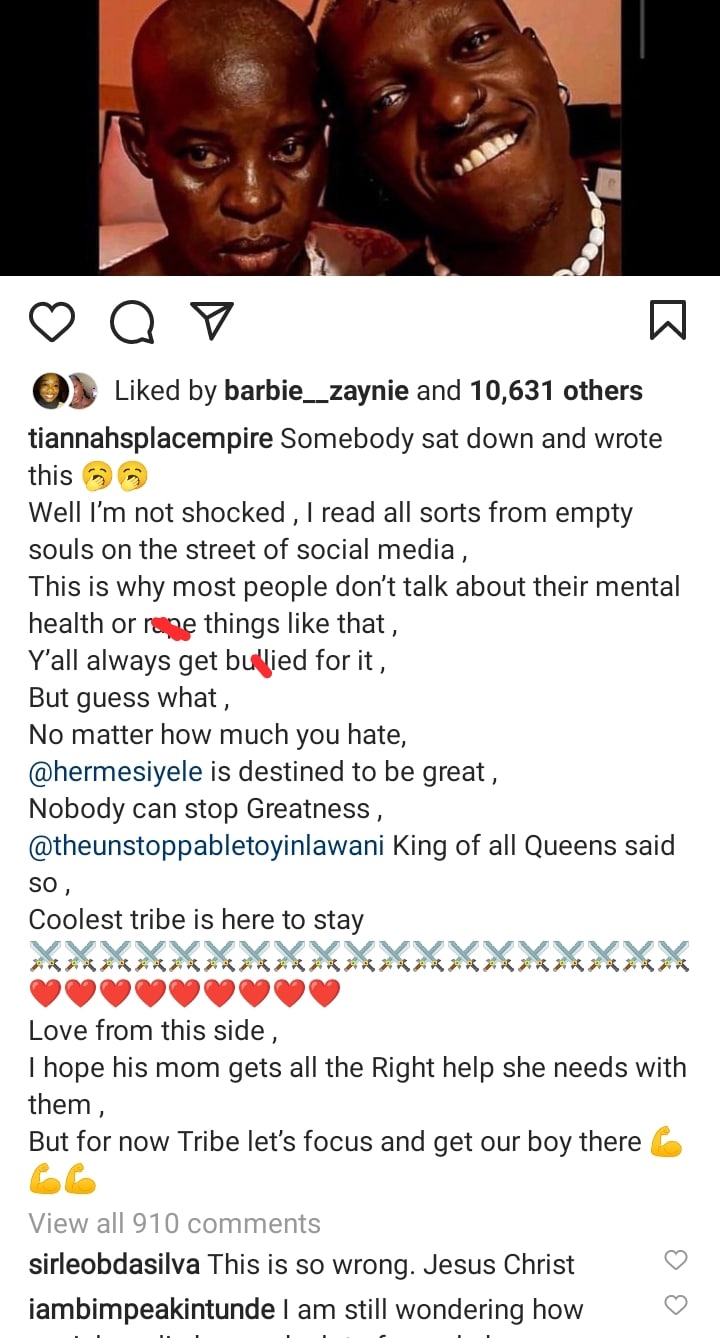720x1338 pixels.
Task: Tap the red hearts emoji row
Action: point(185,994)
